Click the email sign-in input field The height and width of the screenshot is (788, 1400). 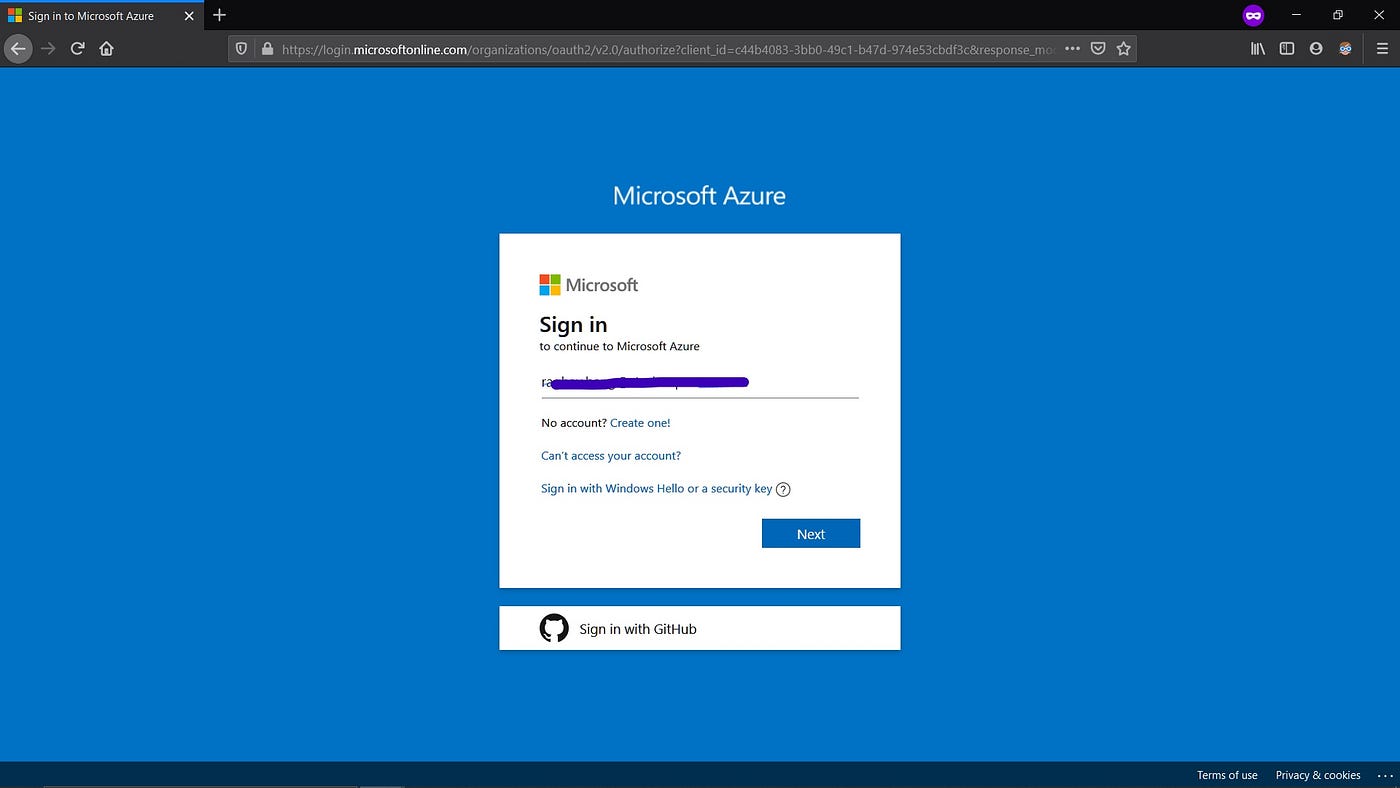pyautogui.click(x=699, y=382)
